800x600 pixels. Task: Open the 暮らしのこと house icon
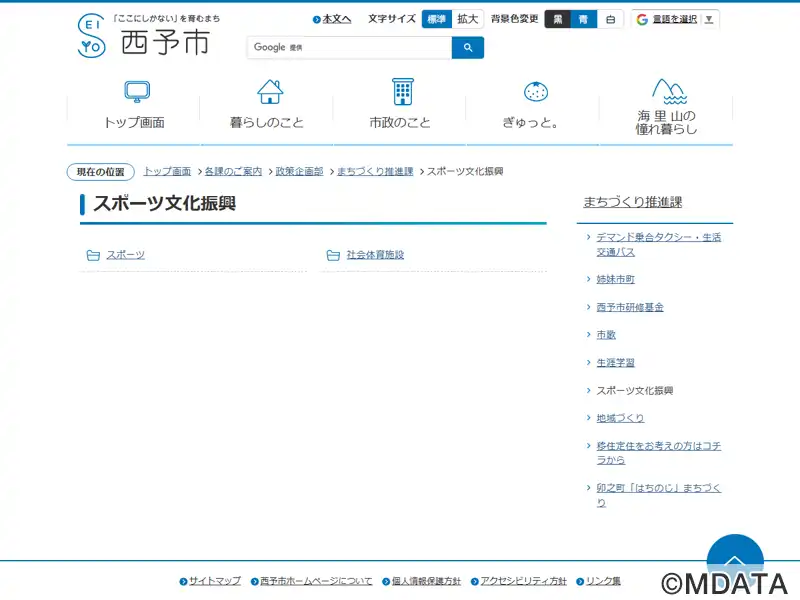269,92
